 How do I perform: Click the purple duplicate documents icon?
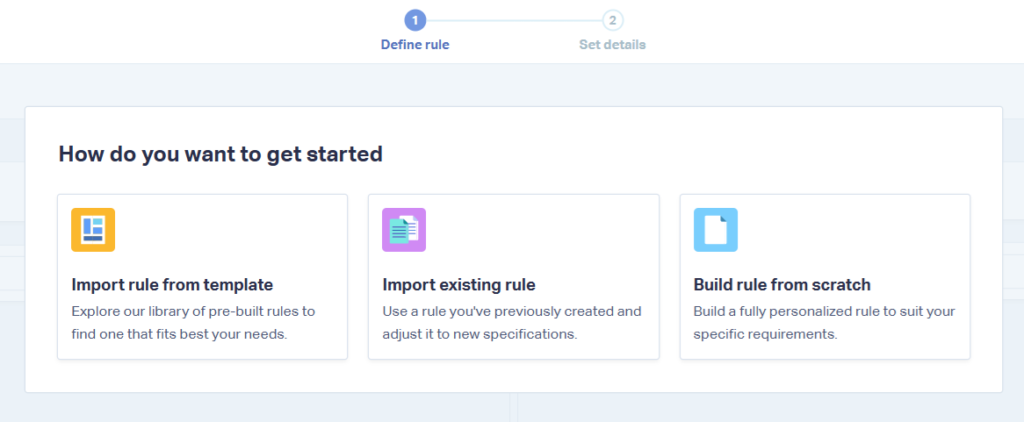404,230
